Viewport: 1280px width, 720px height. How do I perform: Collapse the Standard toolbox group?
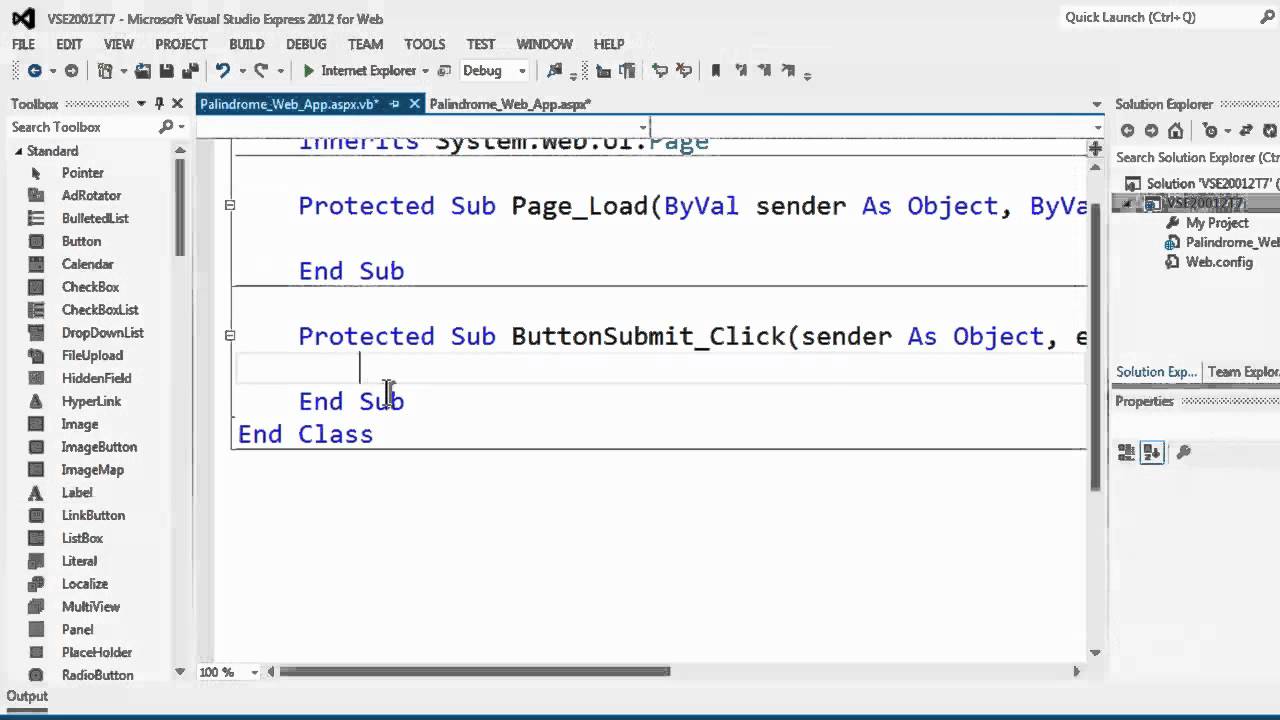click(18, 151)
